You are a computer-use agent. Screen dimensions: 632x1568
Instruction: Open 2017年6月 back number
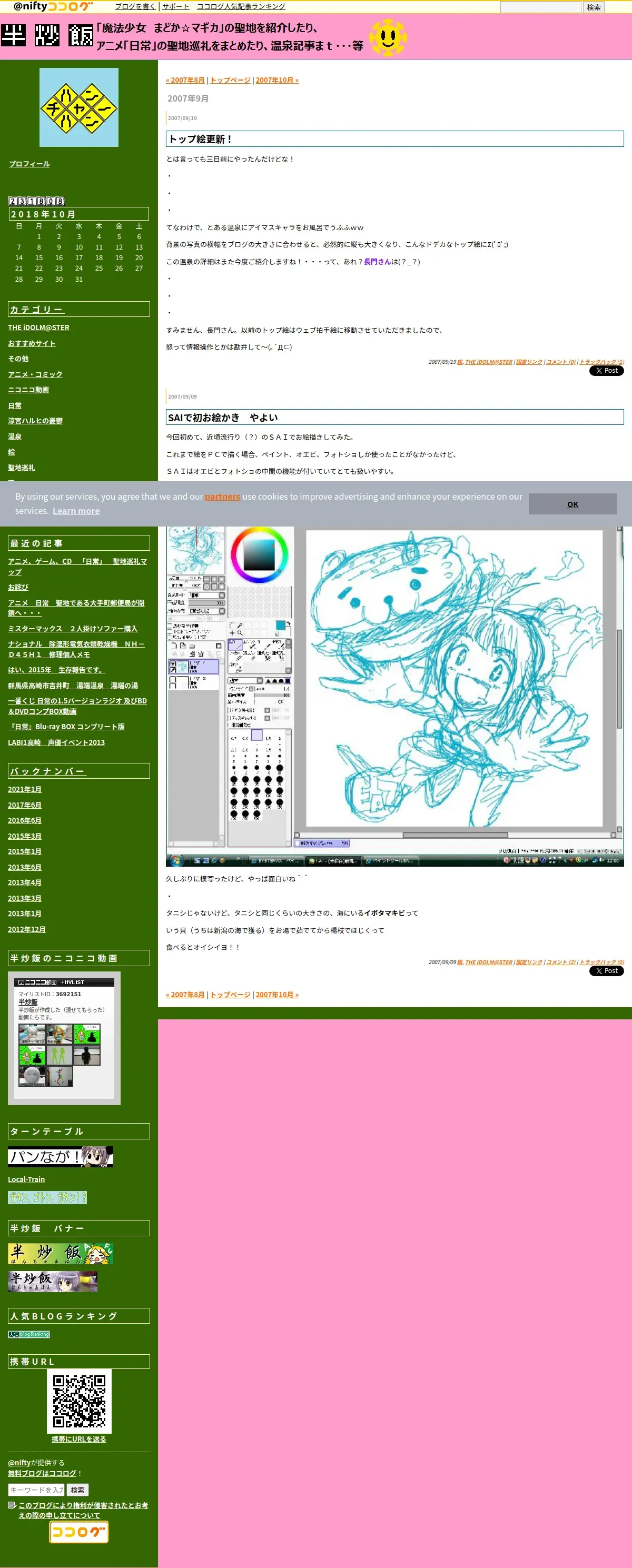[x=24, y=805]
